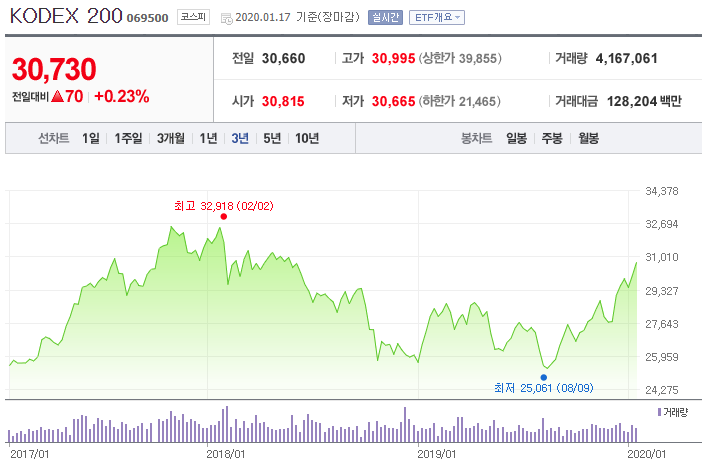Click the 하한가 21,465 text
The height and width of the screenshot is (471, 702).
460,101
